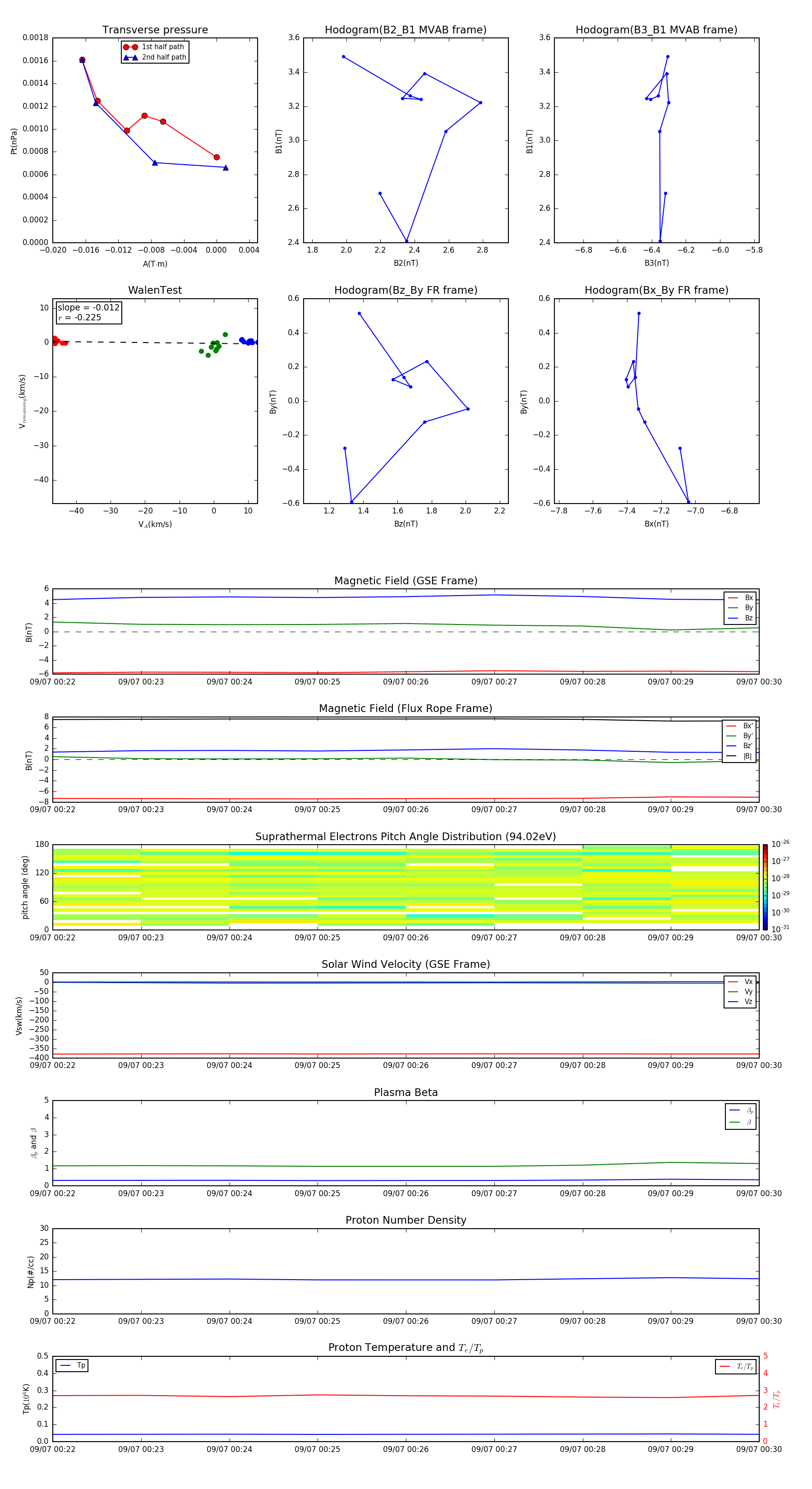Click the 'Plasma Beta' panel title
812x1489 pixels.
406,1092
